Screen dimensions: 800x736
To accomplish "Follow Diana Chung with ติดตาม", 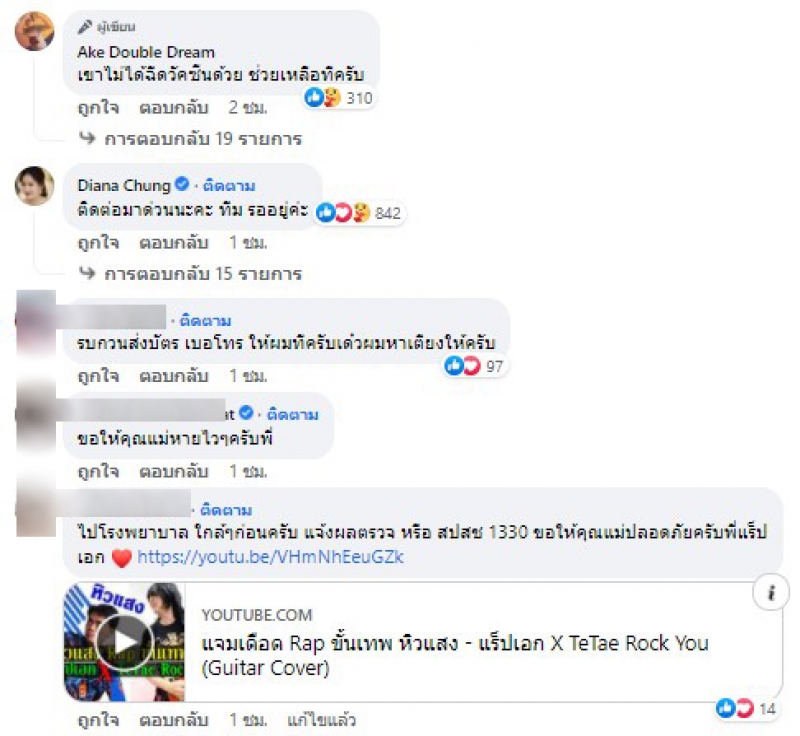I will [x=229, y=186].
